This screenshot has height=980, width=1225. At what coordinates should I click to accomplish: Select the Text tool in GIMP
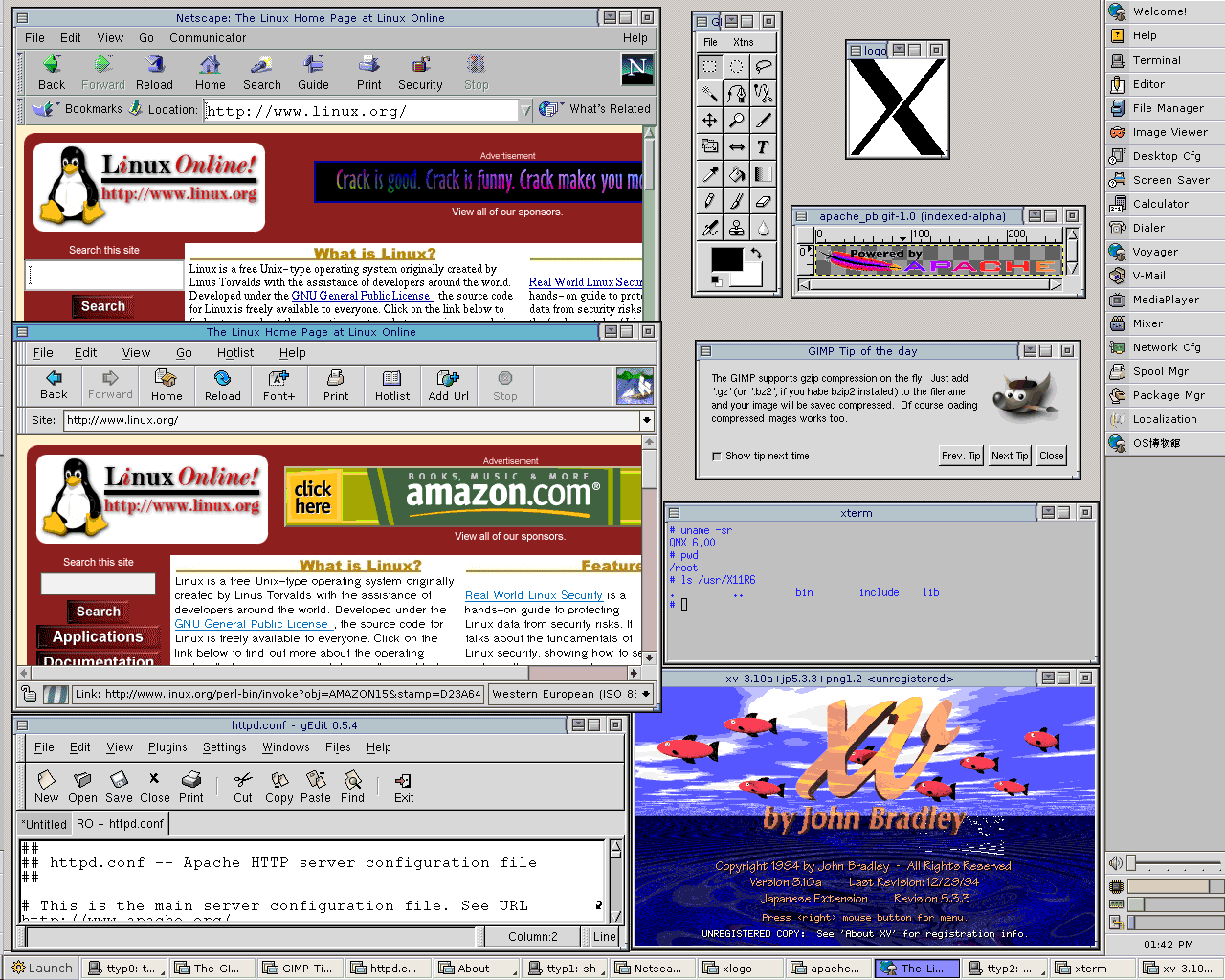(x=763, y=146)
